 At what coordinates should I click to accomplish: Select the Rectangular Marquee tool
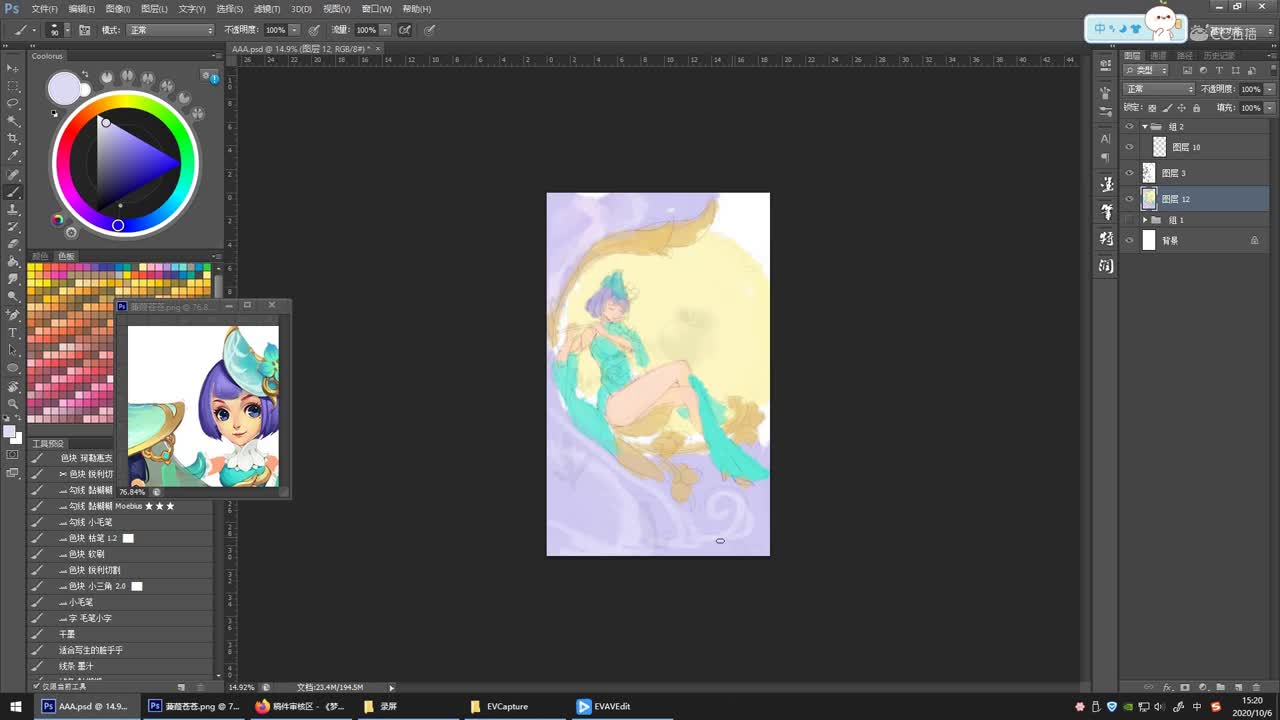click(x=13, y=86)
